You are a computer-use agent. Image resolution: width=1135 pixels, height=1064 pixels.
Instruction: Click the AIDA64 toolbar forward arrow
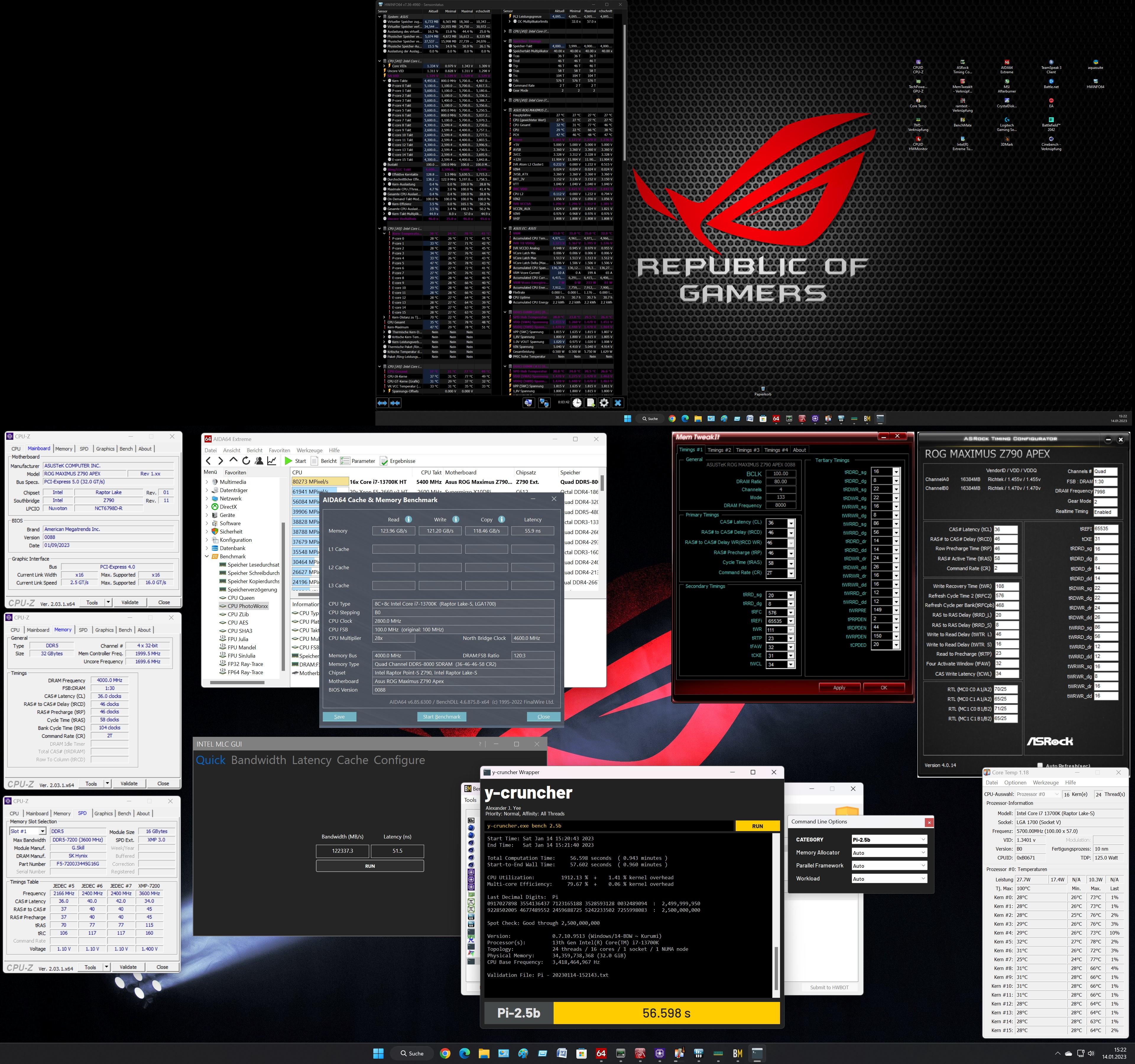pyautogui.click(x=220, y=461)
